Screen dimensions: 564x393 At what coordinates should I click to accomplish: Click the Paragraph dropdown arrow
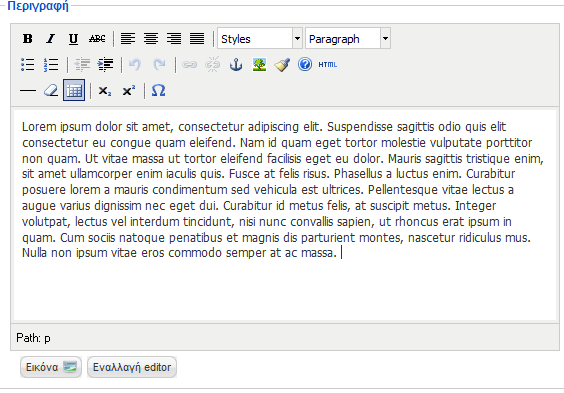pyautogui.click(x=385, y=38)
